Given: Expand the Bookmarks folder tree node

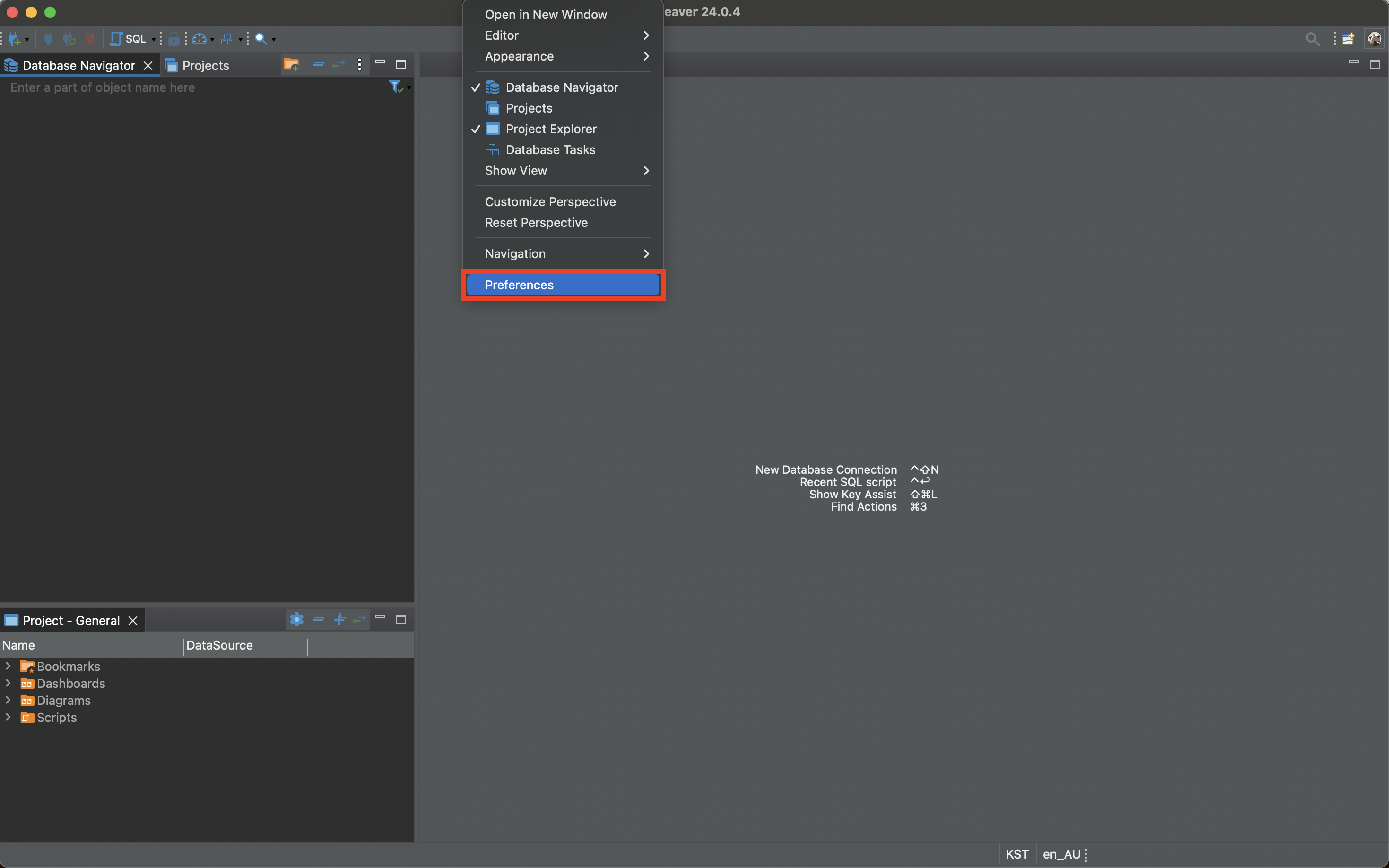Looking at the screenshot, I should pyautogui.click(x=8, y=666).
